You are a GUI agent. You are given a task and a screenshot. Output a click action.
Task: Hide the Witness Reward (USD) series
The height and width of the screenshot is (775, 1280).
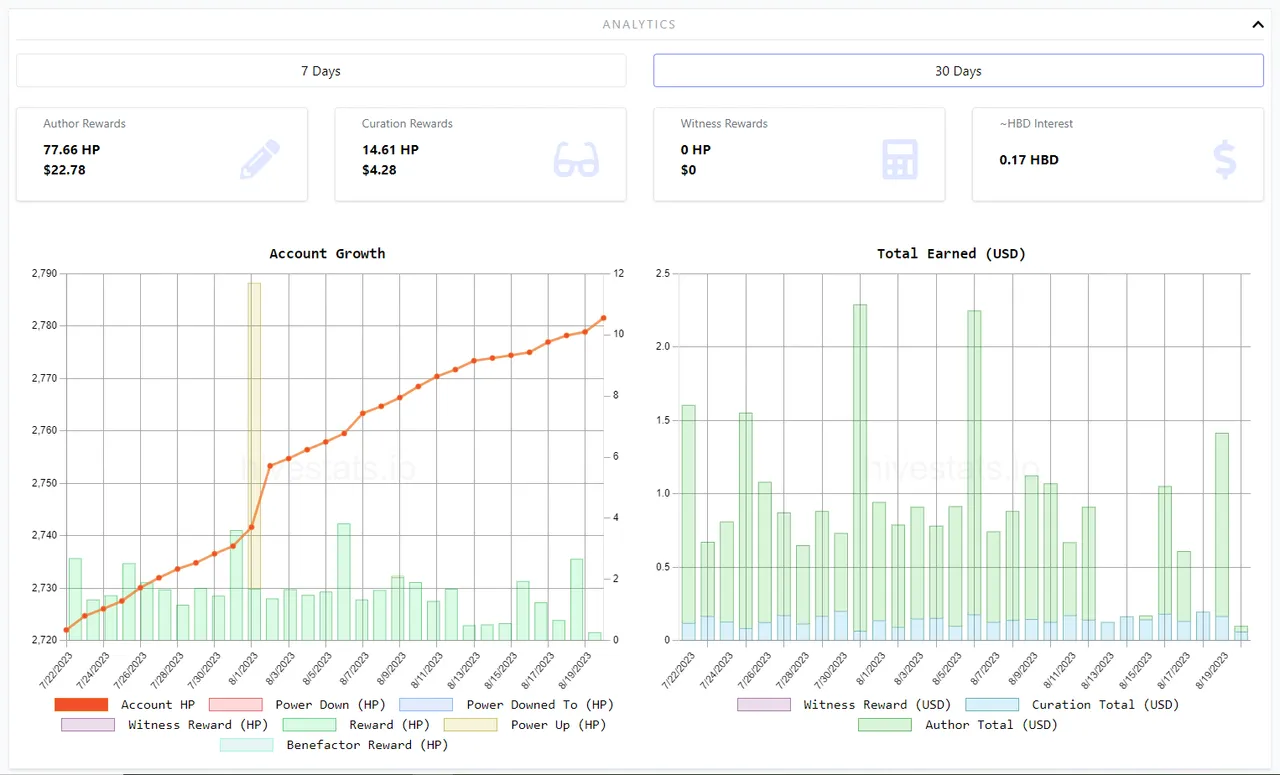click(x=764, y=705)
